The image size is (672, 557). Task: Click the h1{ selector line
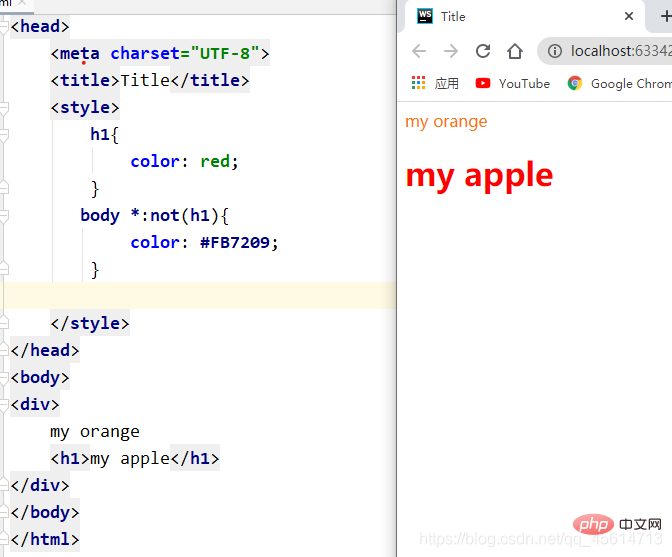(105, 135)
